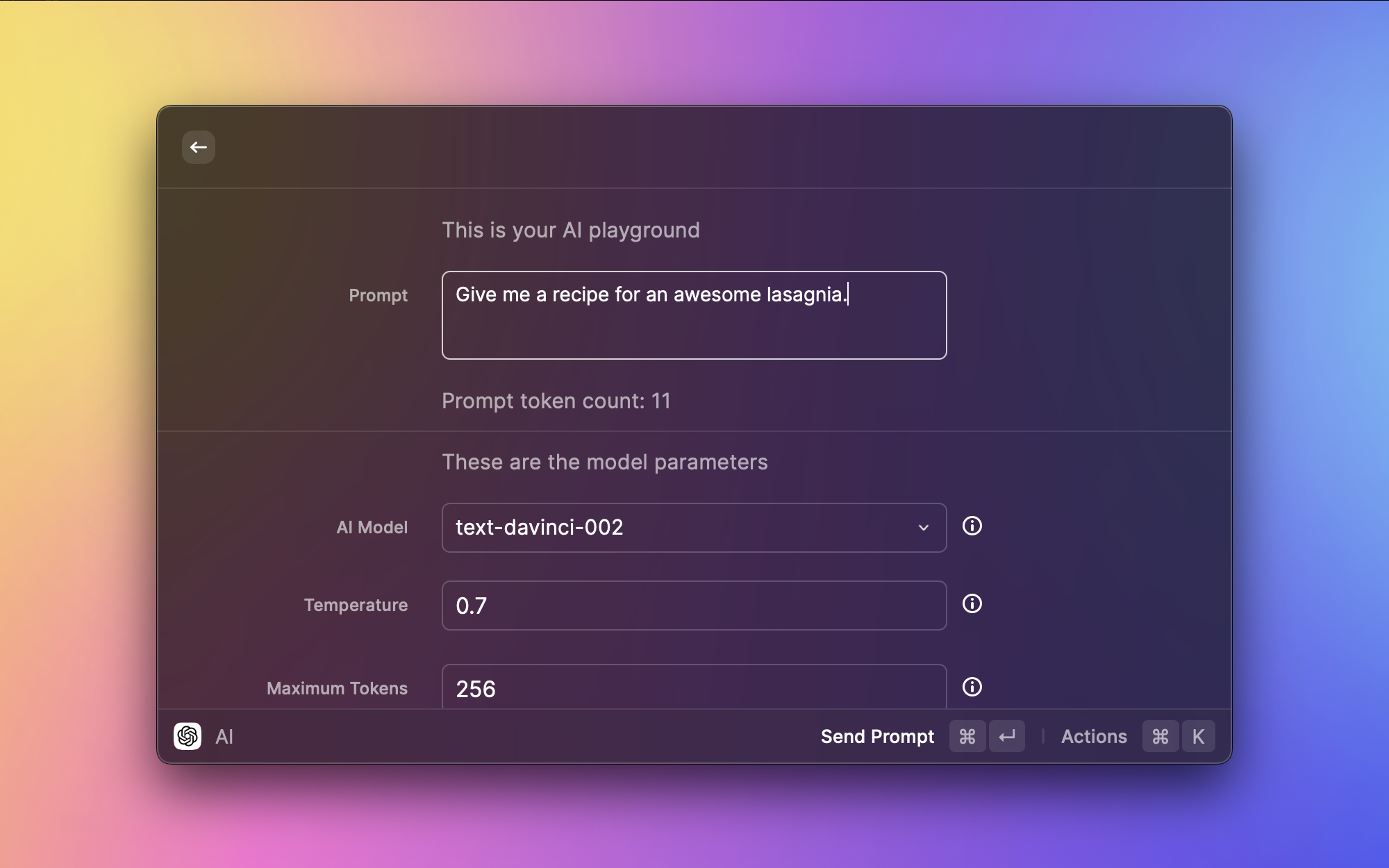Click info icon next to Temperature
Screen dimensions: 1389x868
[x=972, y=604]
